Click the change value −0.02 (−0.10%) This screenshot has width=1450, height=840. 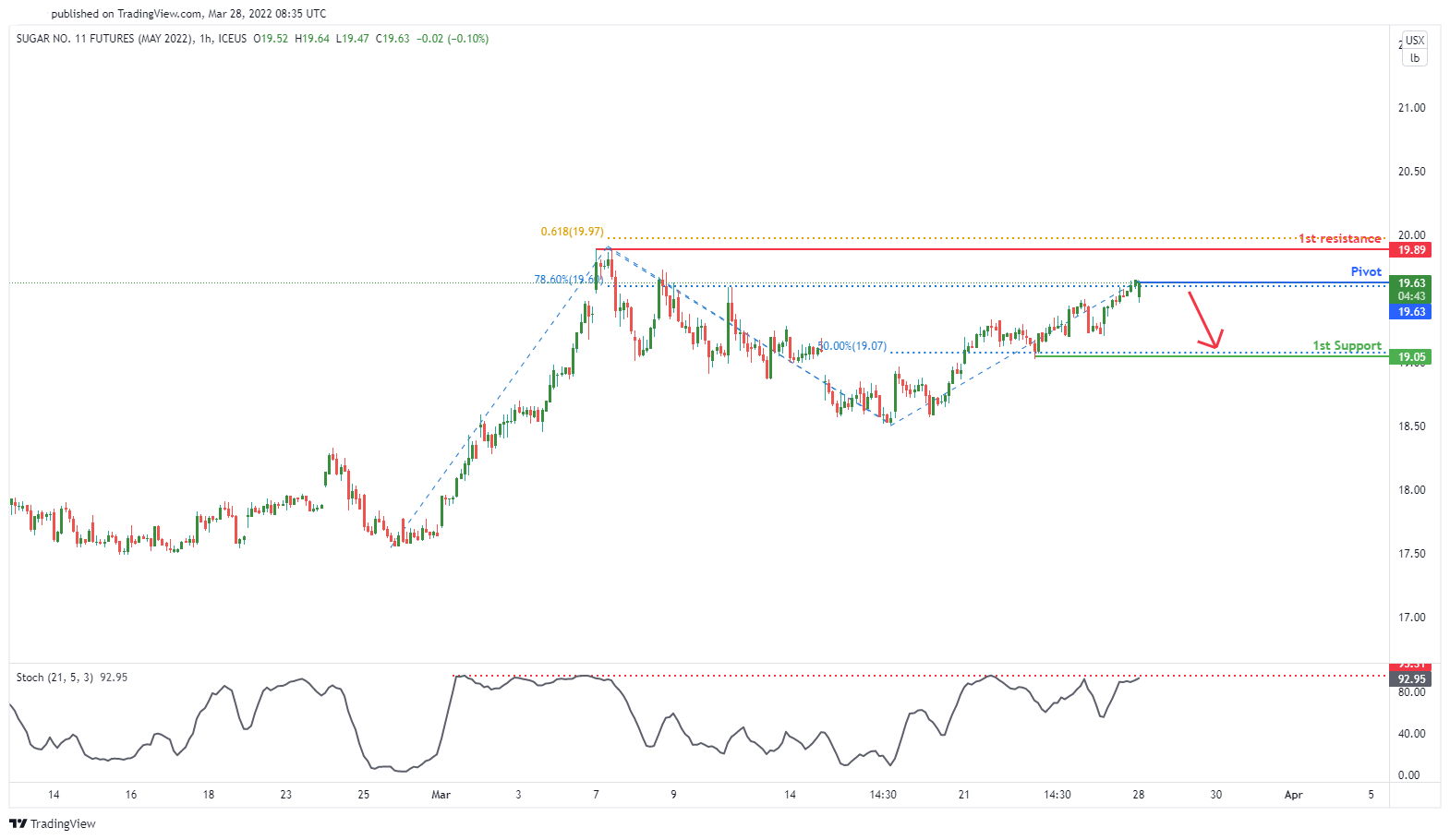453,39
